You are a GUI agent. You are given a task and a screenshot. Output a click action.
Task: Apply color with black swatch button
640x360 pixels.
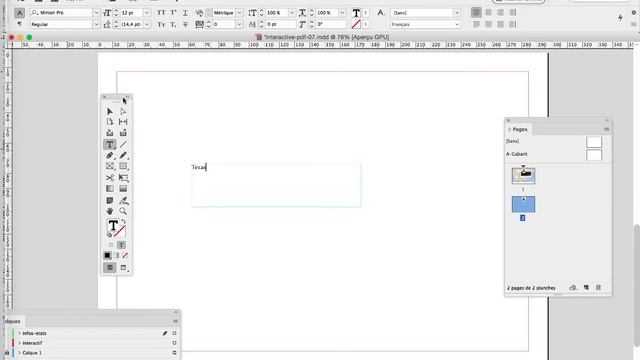[x=107, y=256]
